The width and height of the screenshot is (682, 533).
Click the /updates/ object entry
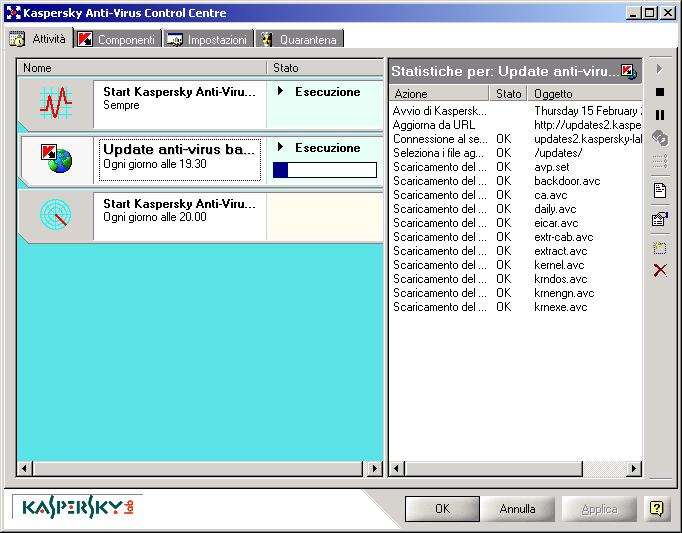[x=558, y=153]
